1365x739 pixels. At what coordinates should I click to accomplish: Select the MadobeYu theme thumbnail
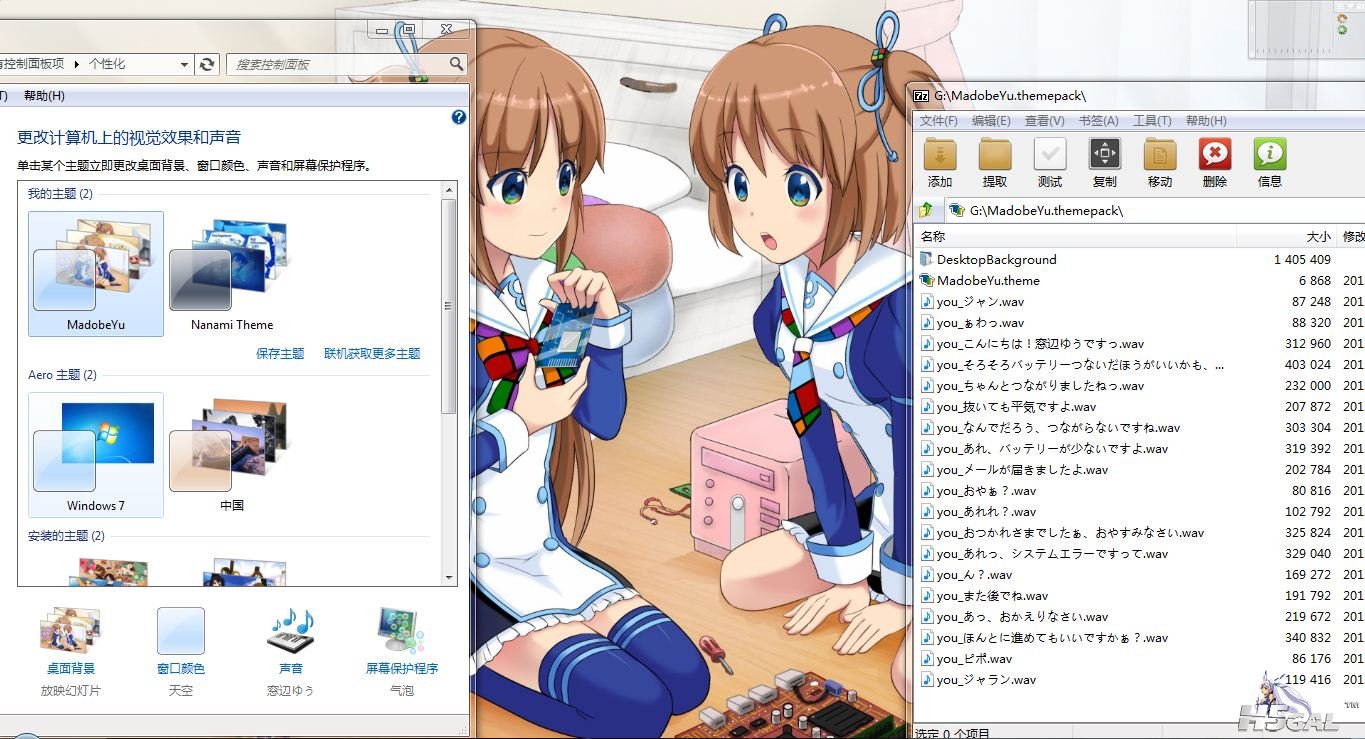[96, 274]
